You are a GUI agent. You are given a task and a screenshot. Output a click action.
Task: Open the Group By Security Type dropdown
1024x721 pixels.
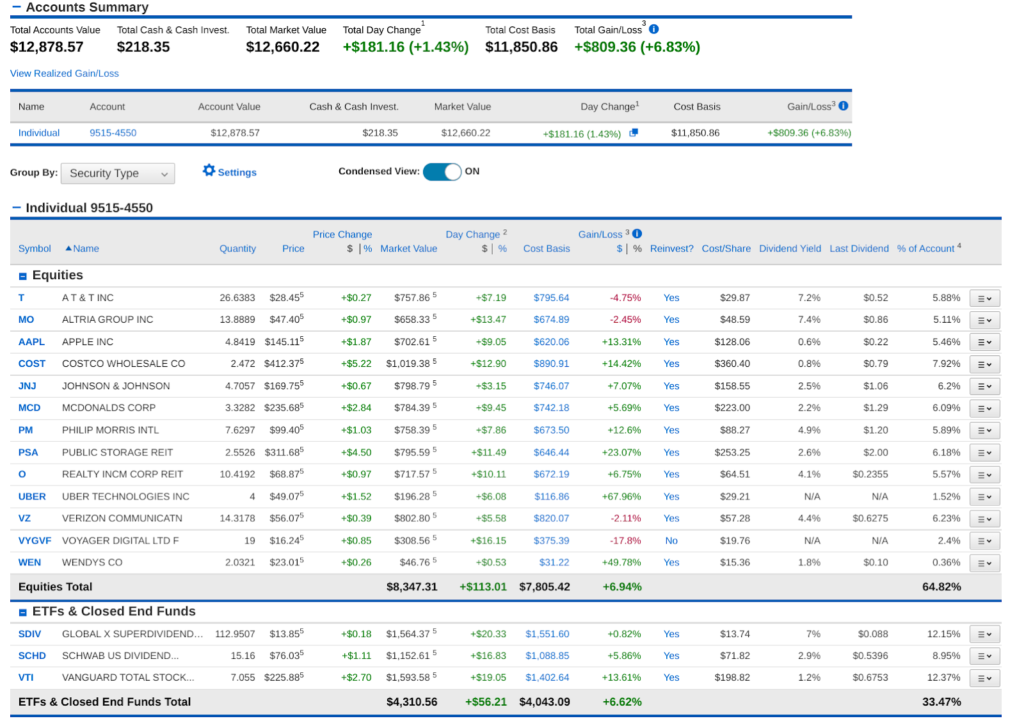[x=117, y=173]
